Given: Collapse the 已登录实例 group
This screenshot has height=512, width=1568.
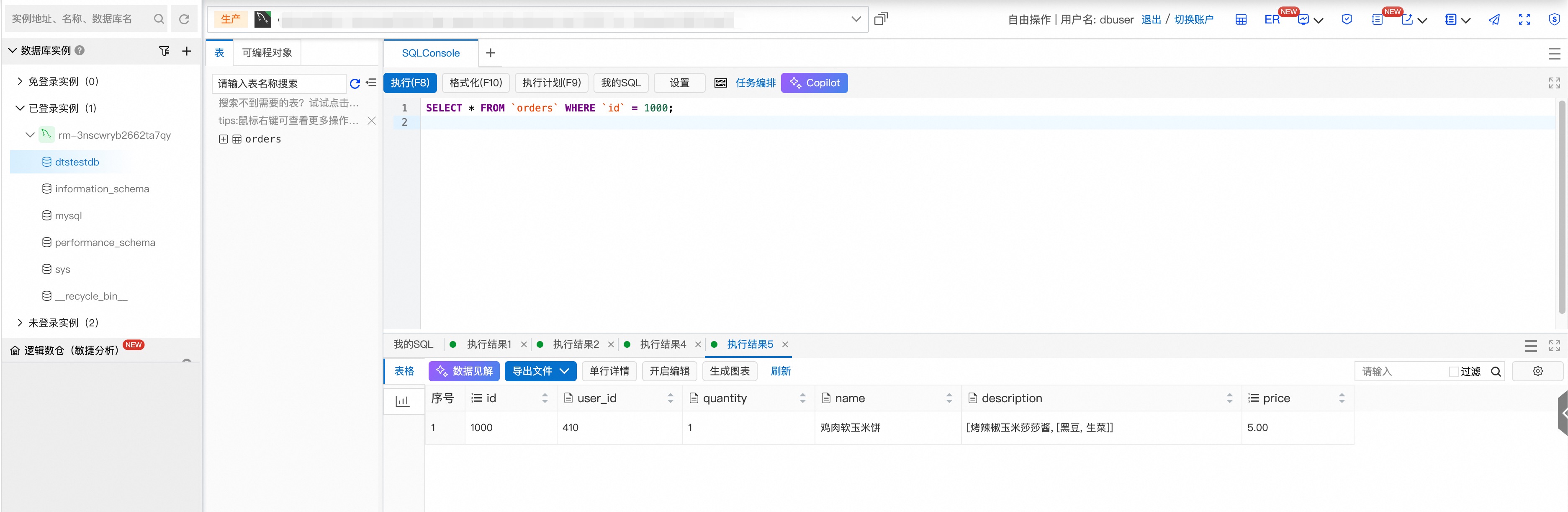Looking at the screenshot, I should tap(20, 108).
